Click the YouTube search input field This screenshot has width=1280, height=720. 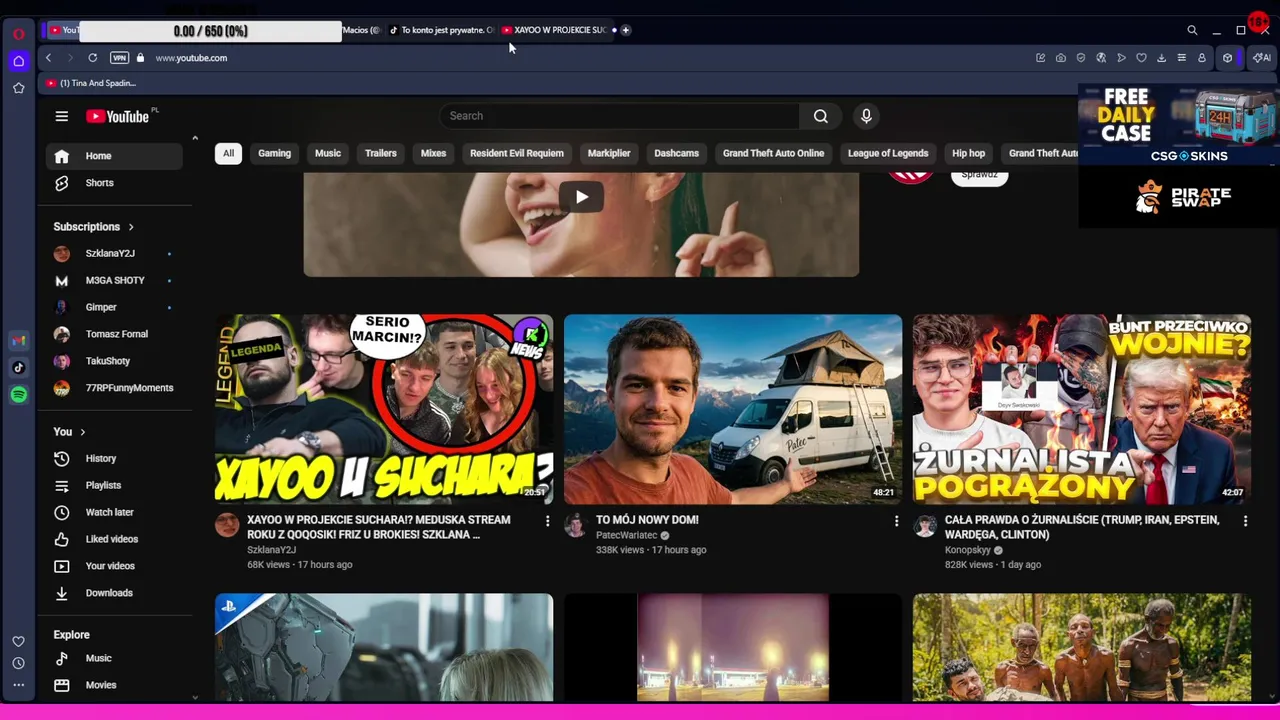click(620, 116)
